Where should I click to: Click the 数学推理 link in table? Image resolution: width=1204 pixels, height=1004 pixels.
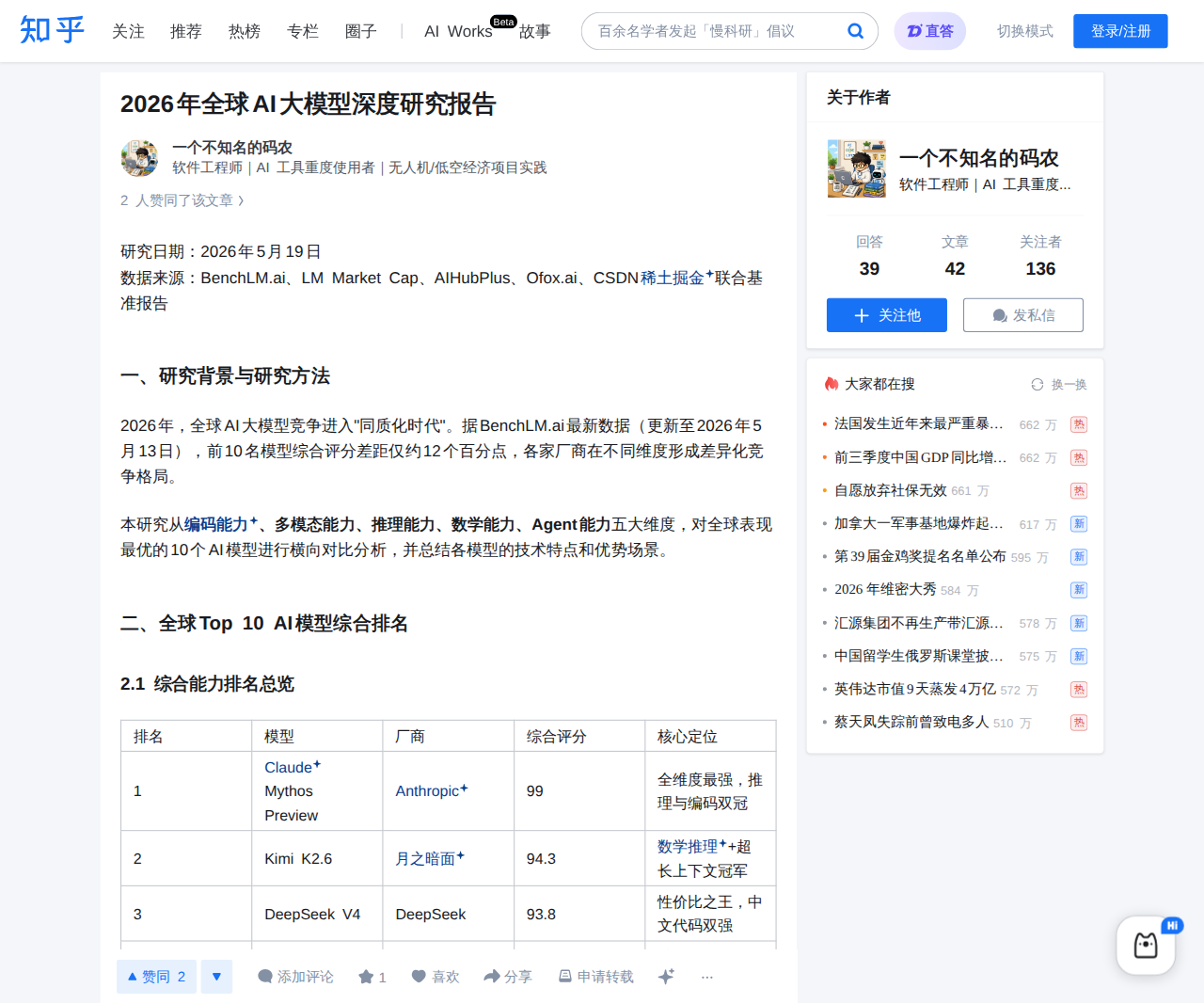(x=692, y=846)
